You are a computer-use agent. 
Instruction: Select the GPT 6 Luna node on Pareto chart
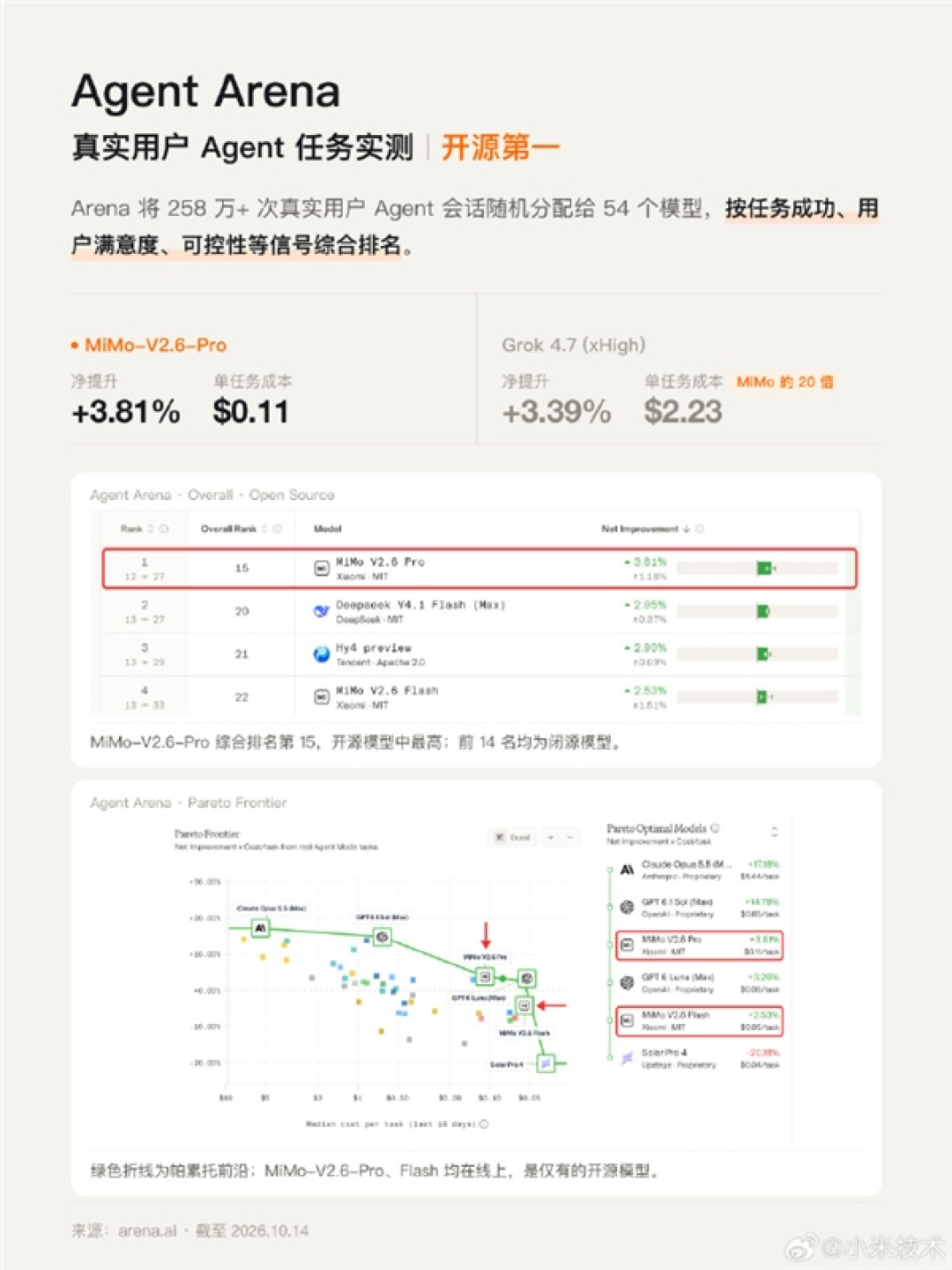(527, 978)
